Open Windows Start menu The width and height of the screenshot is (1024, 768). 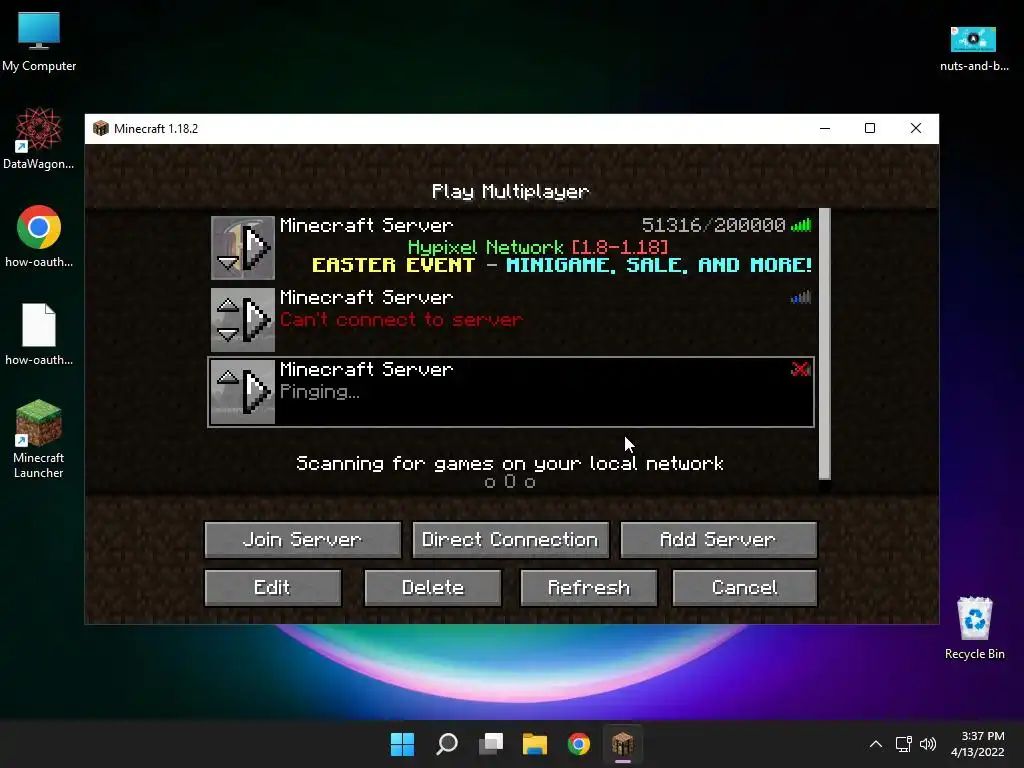coord(402,744)
